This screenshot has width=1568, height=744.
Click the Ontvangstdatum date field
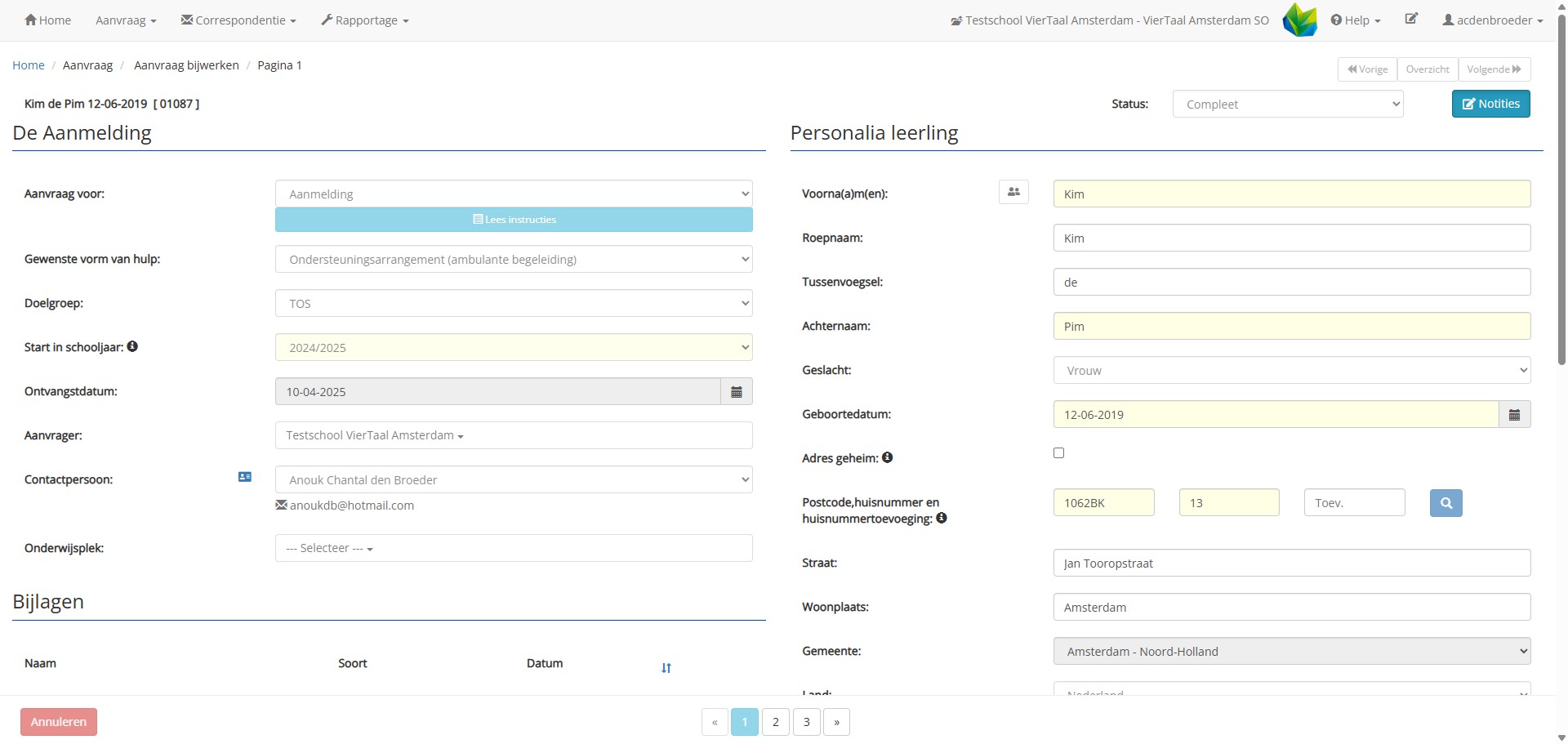(x=498, y=392)
